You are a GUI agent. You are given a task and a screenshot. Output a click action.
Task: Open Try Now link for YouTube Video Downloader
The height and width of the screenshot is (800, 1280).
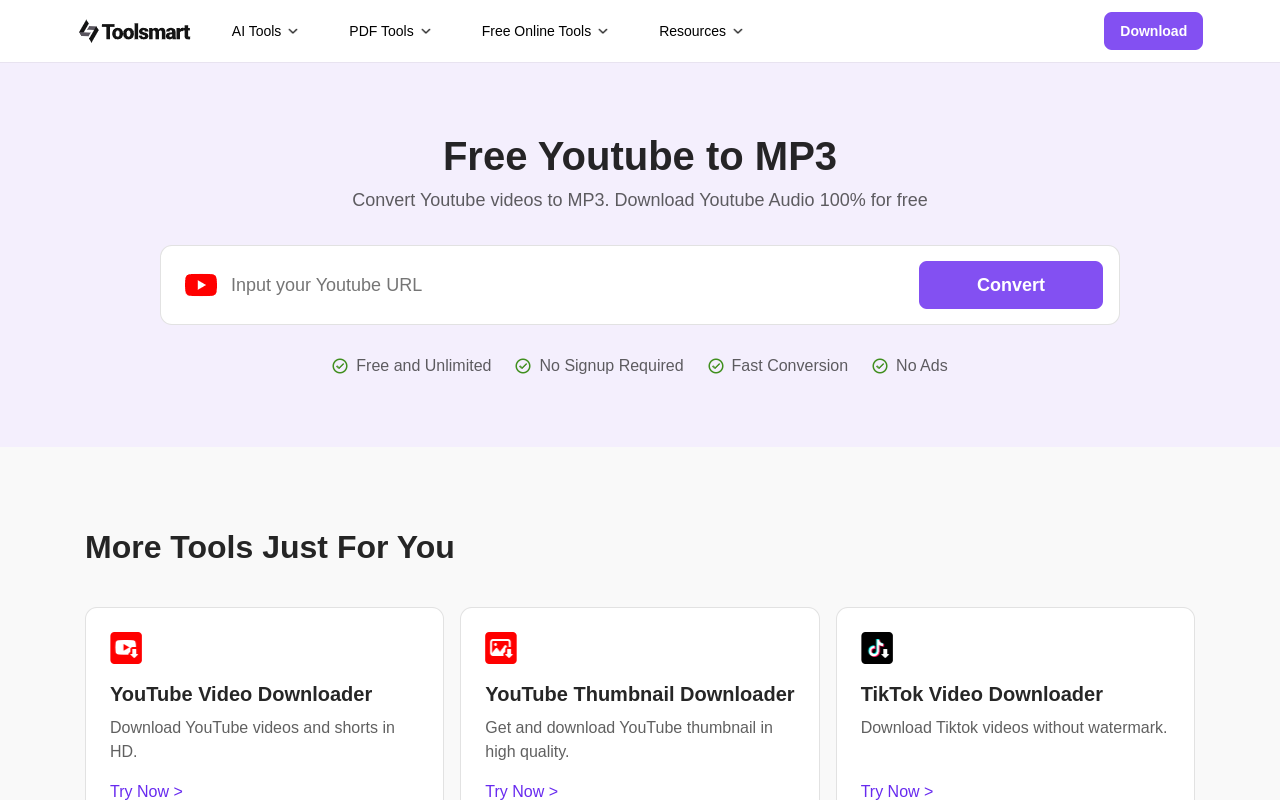click(146, 791)
